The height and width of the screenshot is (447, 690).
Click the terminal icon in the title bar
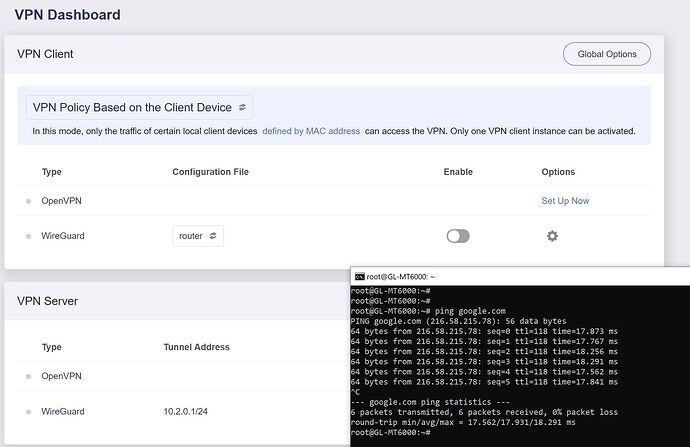coord(360,277)
